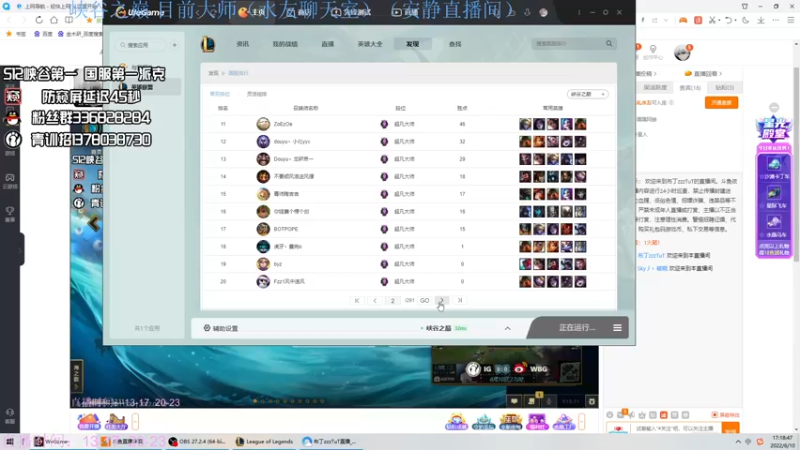Open summoner ZoEzOe's profile avatar

(x=263, y=124)
